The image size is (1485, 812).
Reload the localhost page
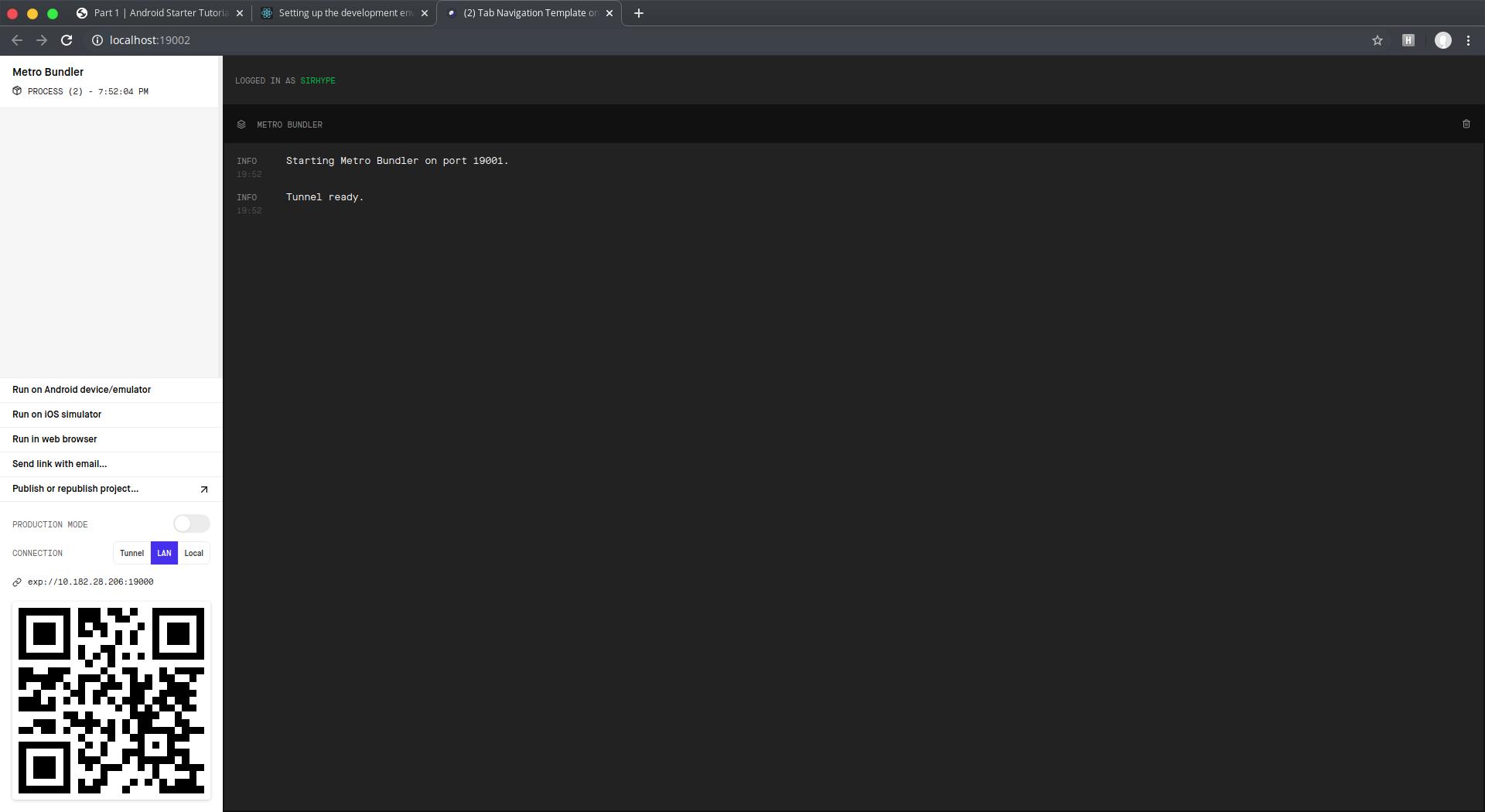point(67,40)
